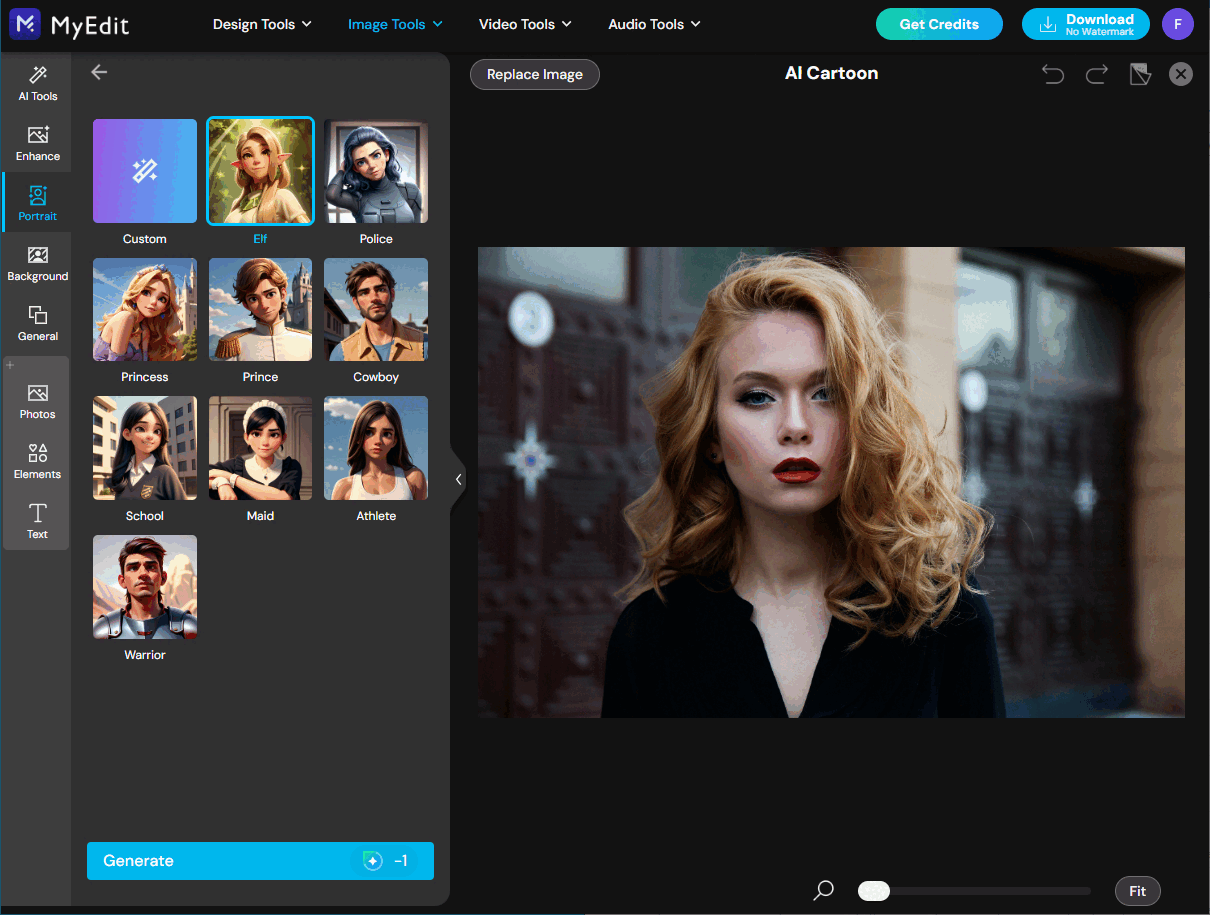Click the Get Credits button
Screen dimensions: 1210x915
939,24
